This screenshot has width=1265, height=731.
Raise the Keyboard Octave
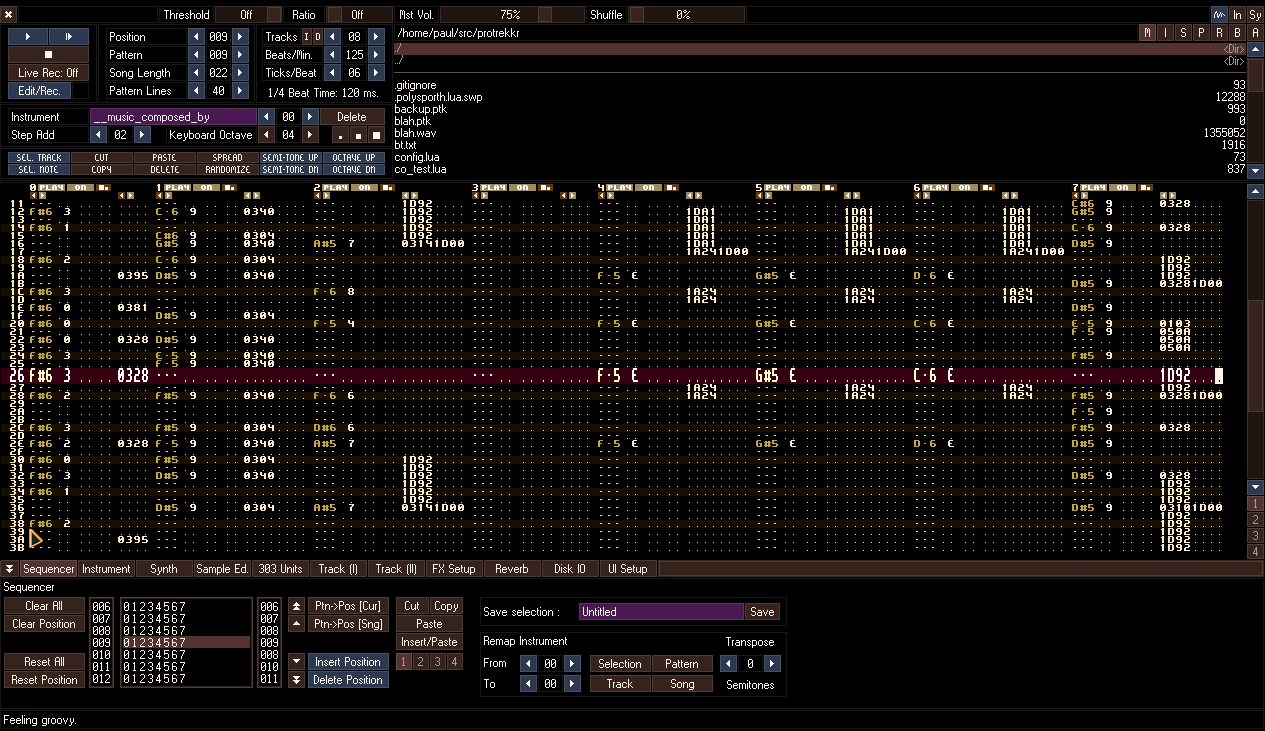click(310, 135)
